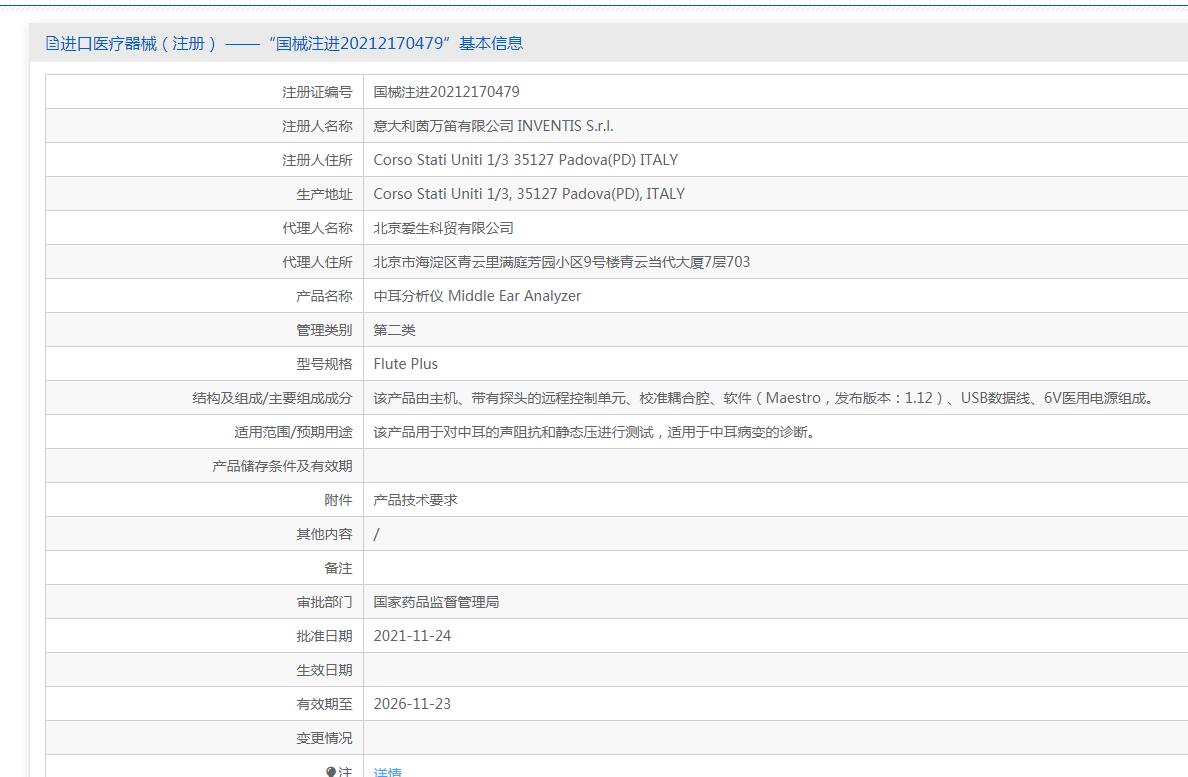Select agent address 北京市海淀区青云里满庭芳园小区 value
The height and width of the screenshot is (777, 1188).
[561, 262]
